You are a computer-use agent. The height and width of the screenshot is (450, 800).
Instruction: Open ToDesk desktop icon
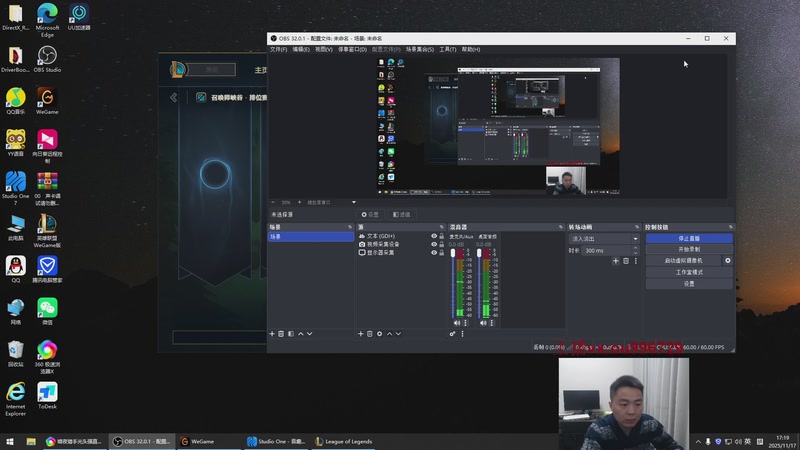tap(47, 396)
